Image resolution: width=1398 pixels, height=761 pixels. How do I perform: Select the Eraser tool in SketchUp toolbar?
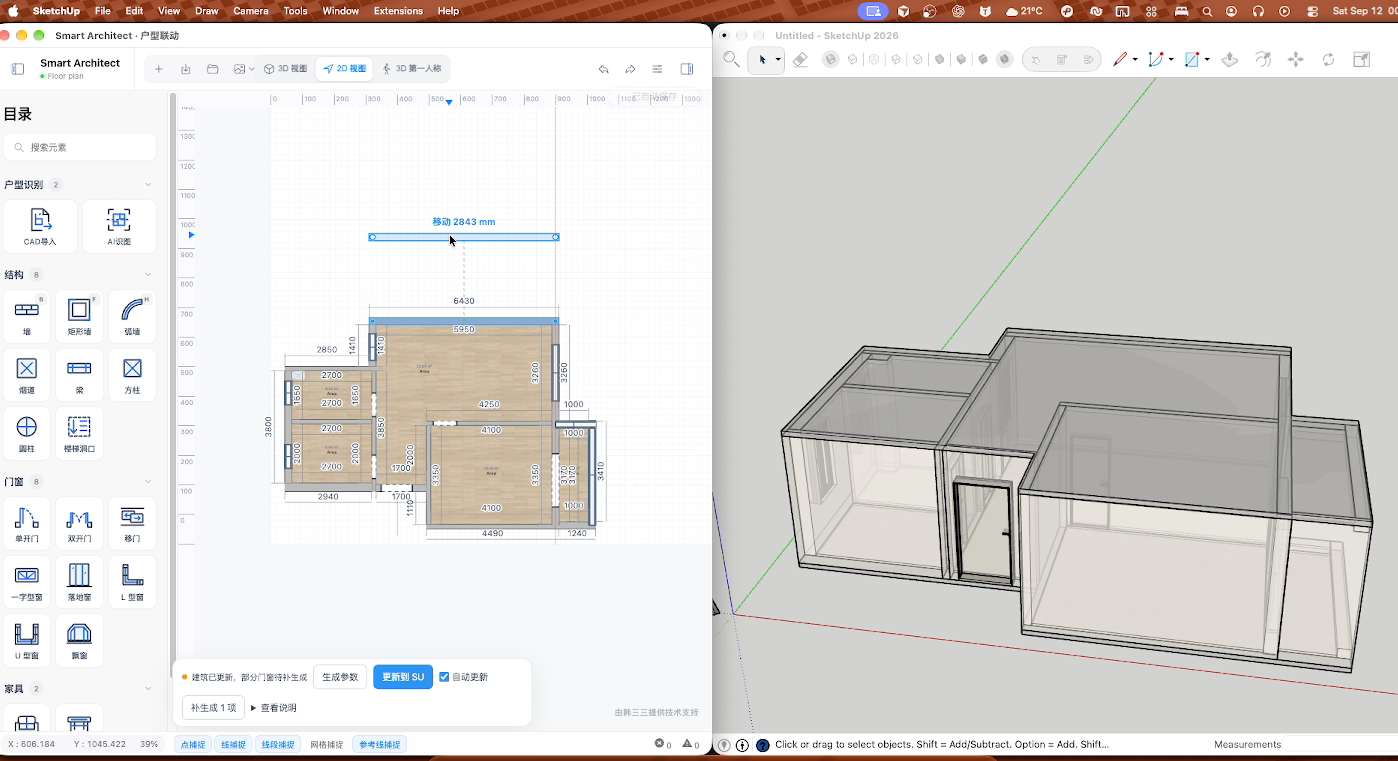800,60
